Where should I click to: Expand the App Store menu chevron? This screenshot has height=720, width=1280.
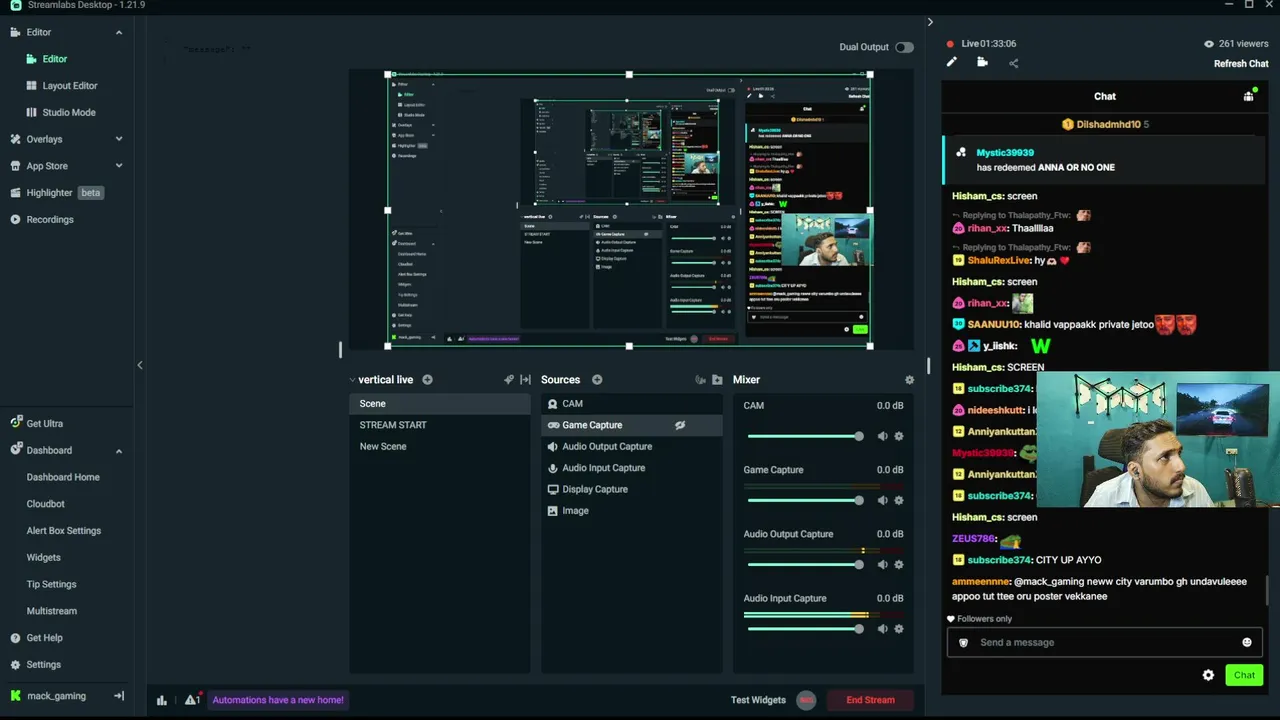pos(119,166)
